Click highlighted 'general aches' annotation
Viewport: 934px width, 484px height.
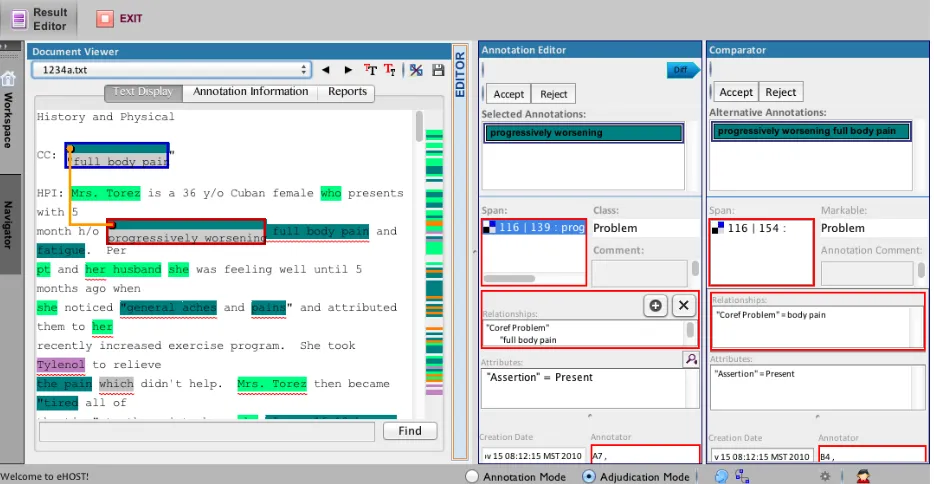(x=168, y=307)
